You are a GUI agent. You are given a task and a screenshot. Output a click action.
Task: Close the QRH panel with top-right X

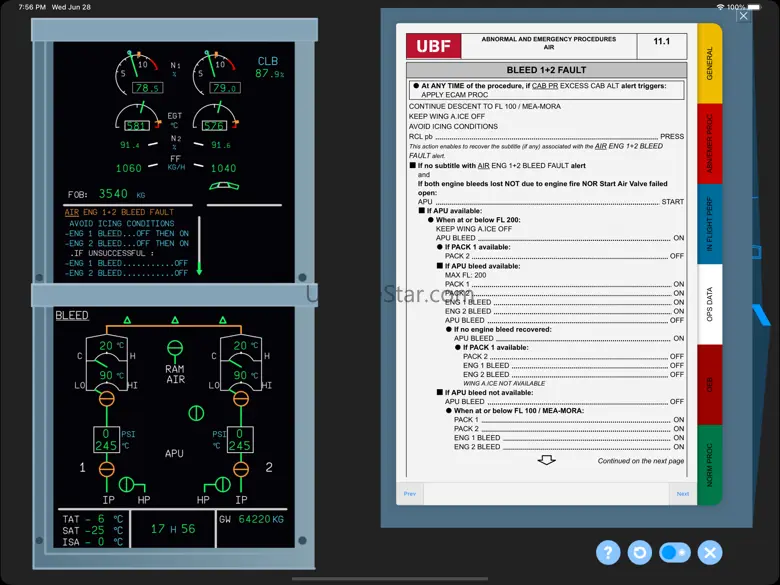743,15
